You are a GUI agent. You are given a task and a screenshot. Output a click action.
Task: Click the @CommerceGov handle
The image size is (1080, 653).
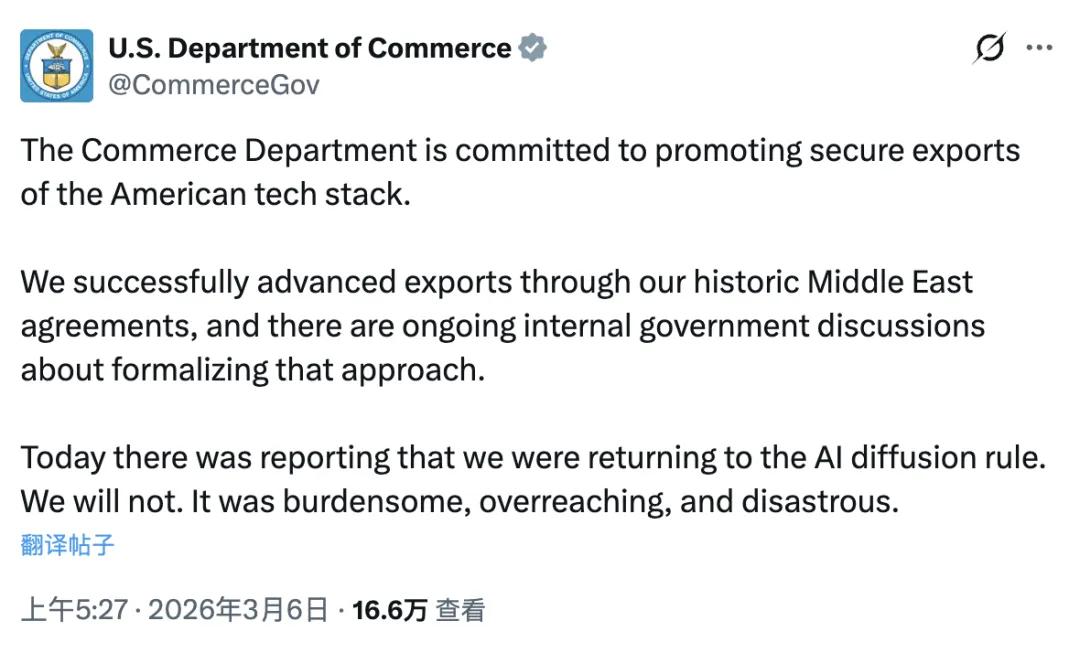tap(213, 85)
